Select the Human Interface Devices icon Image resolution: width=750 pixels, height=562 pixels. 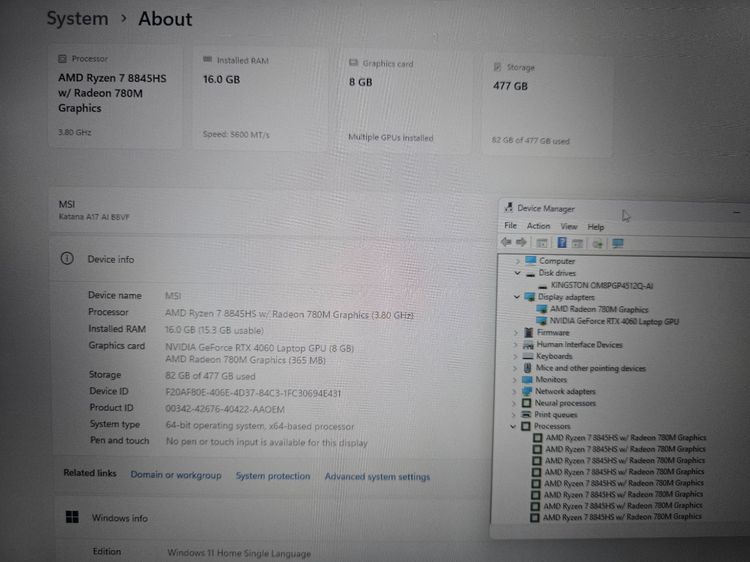[x=528, y=344]
